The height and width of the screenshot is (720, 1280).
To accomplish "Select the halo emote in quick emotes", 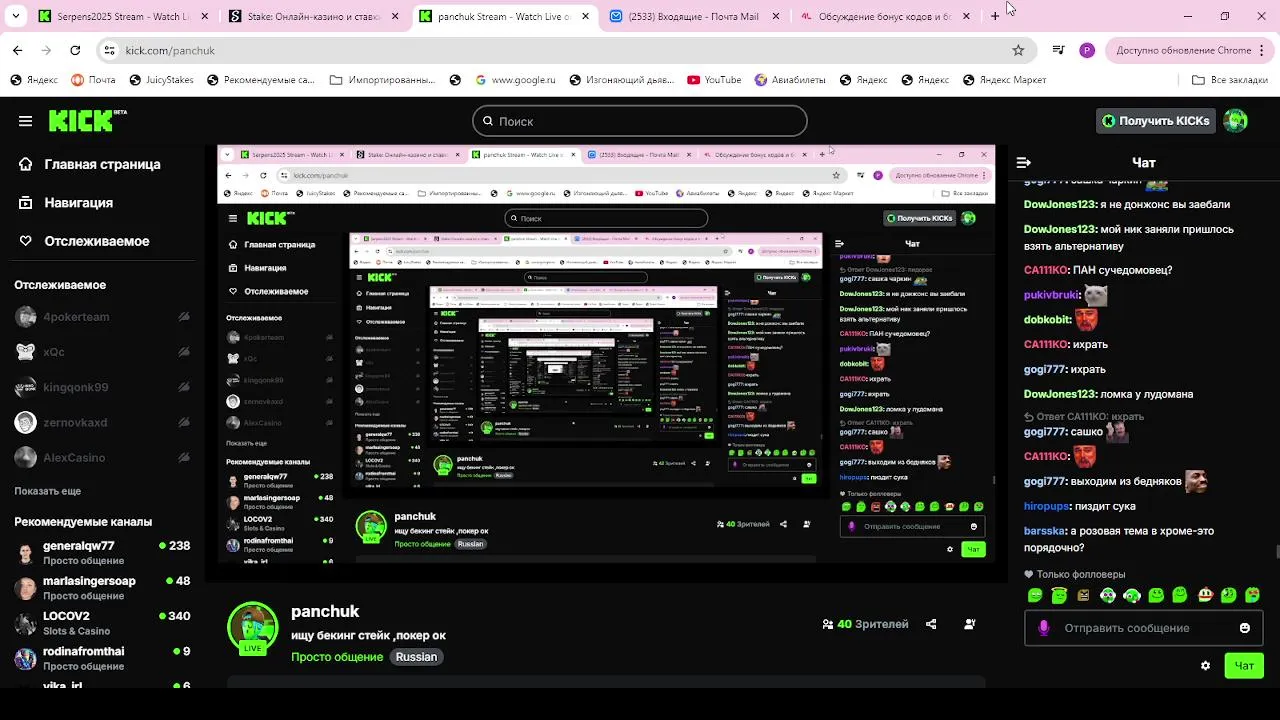I will [x=1059, y=595].
